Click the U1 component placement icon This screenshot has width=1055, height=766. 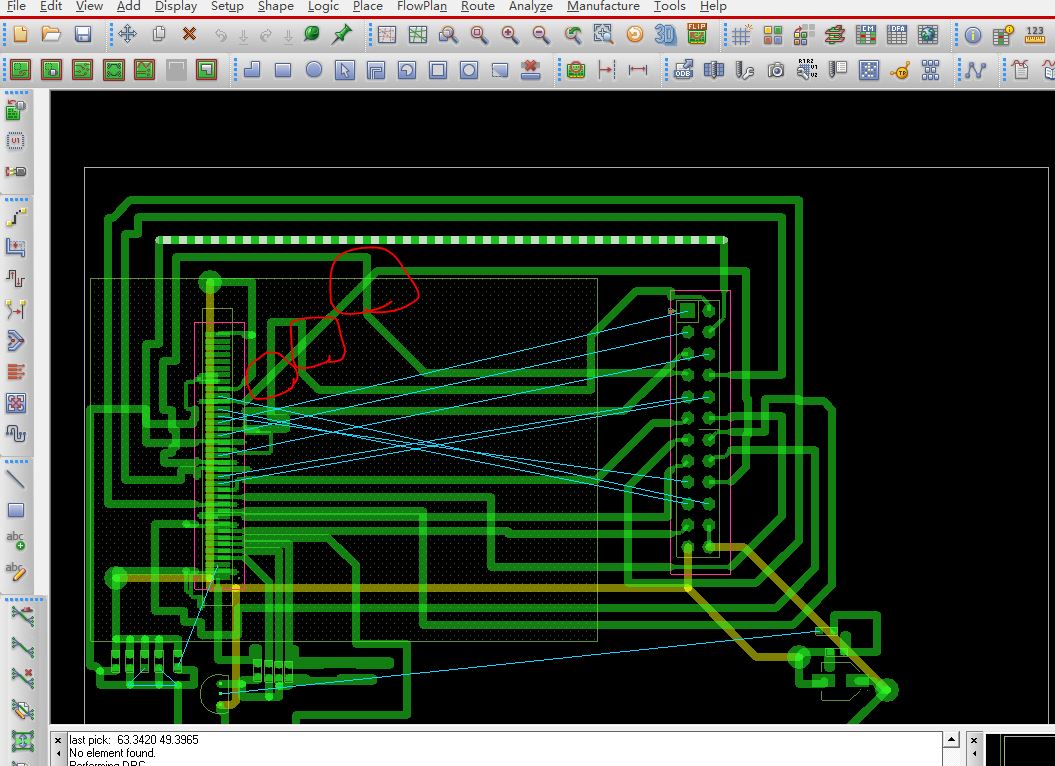[x=16, y=141]
